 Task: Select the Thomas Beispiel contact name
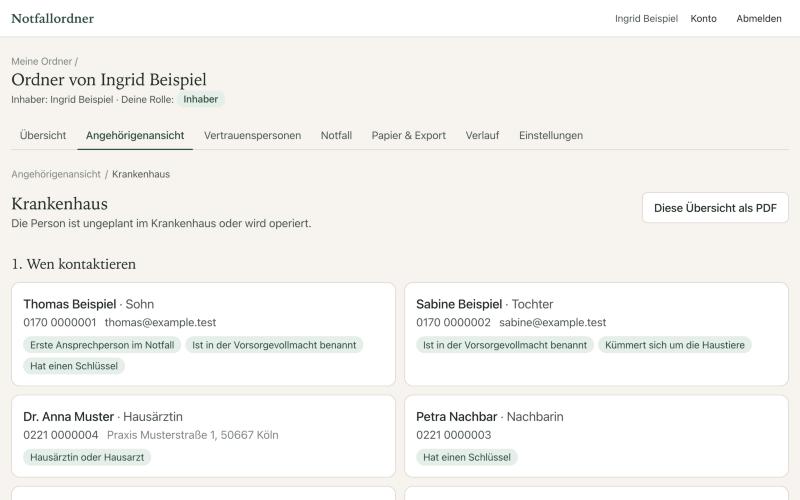coord(70,304)
